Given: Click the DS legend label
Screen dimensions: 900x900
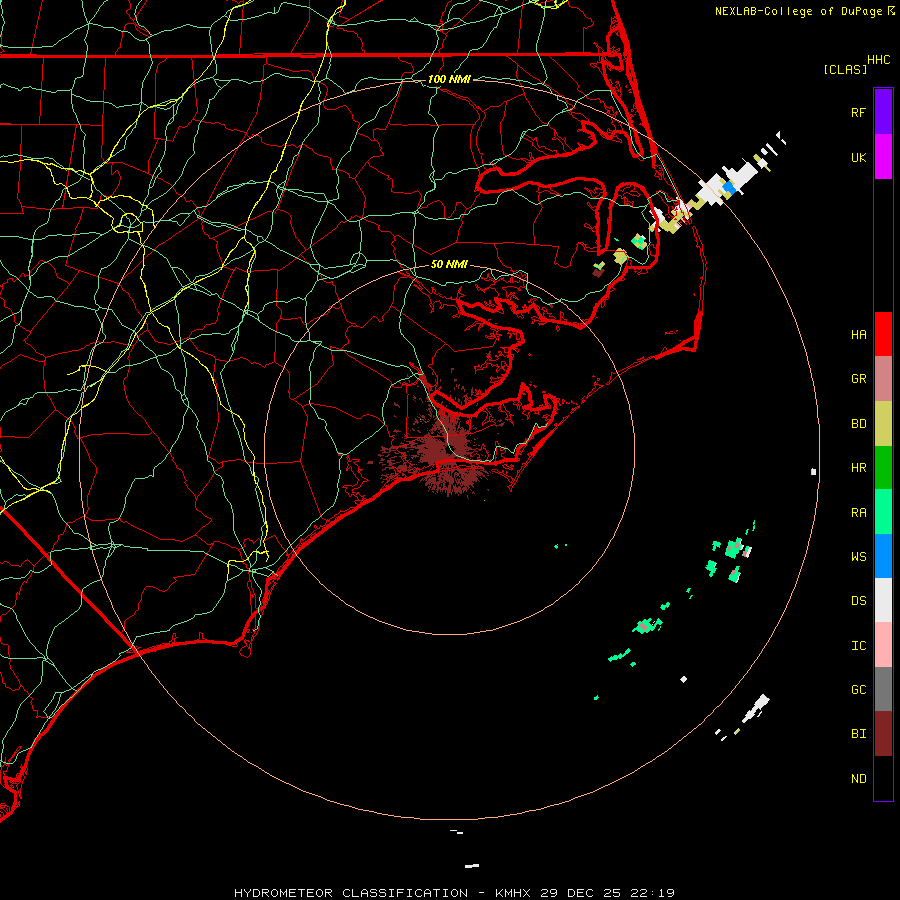Looking at the screenshot, I should 858,601.
